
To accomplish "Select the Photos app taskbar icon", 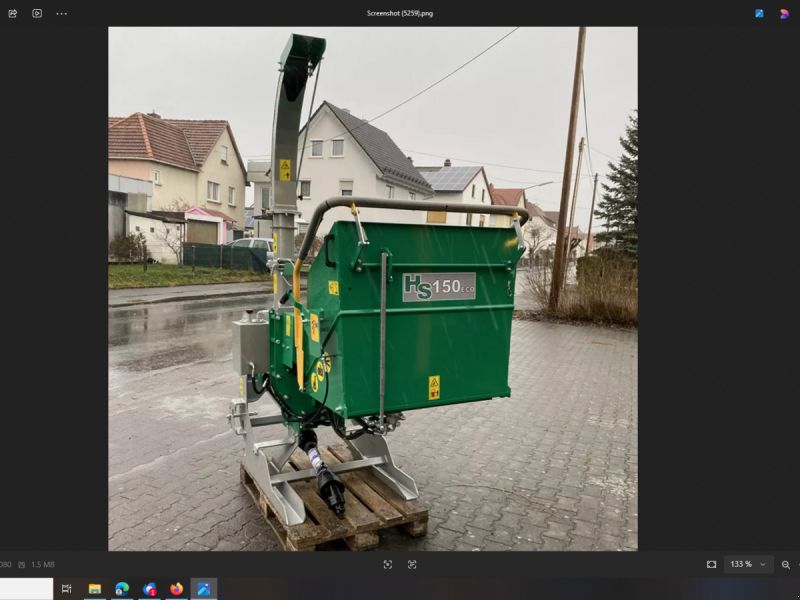I will pyautogui.click(x=204, y=589).
